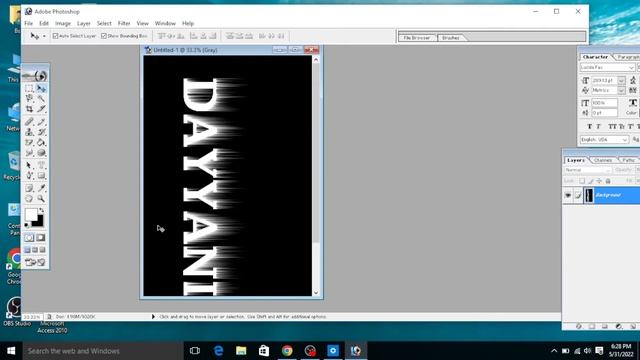Select the Background layer thumbnail

point(588,195)
